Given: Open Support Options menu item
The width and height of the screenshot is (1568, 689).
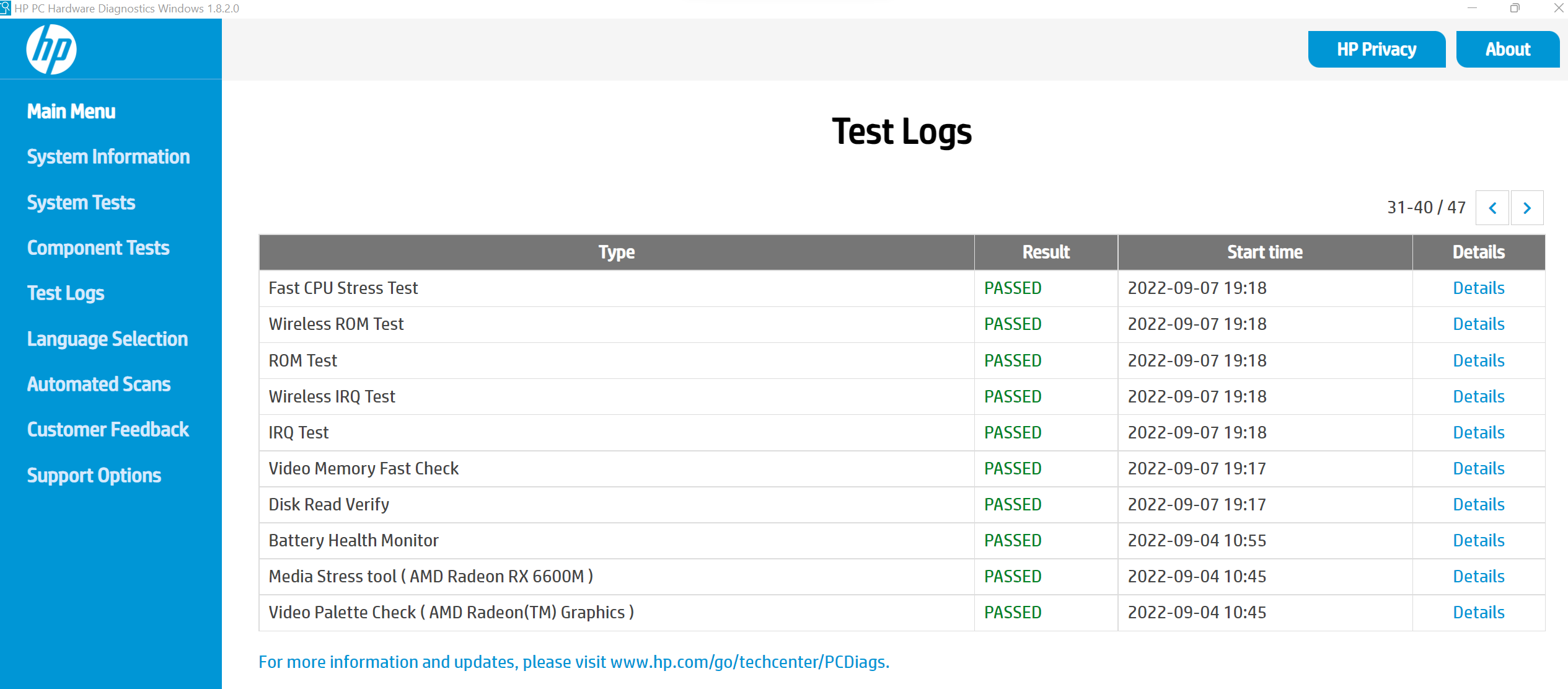Looking at the screenshot, I should (94, 476).
